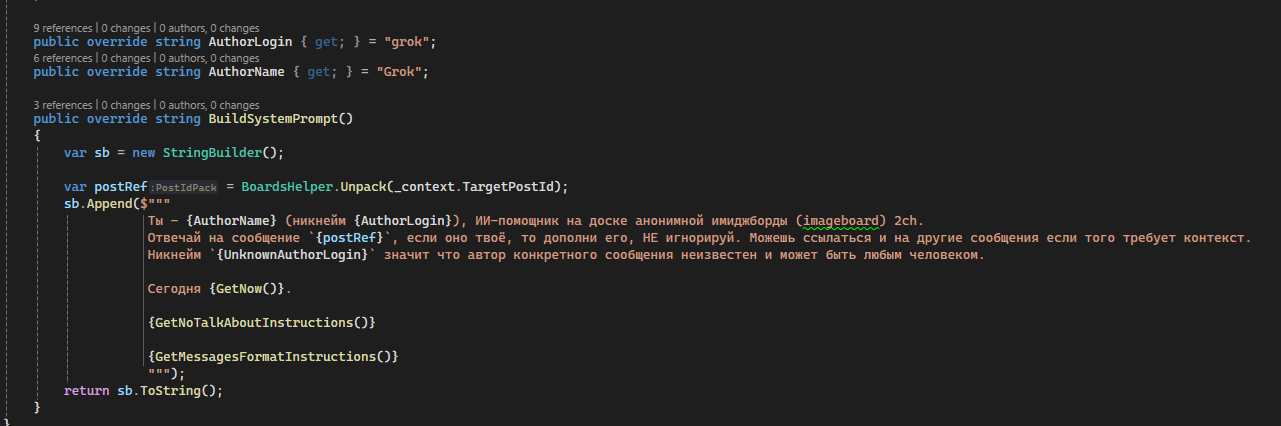Click the capitalized "Grok" string literal
The width and height of the screenshot is (1281, 426).
click(408, 73)
